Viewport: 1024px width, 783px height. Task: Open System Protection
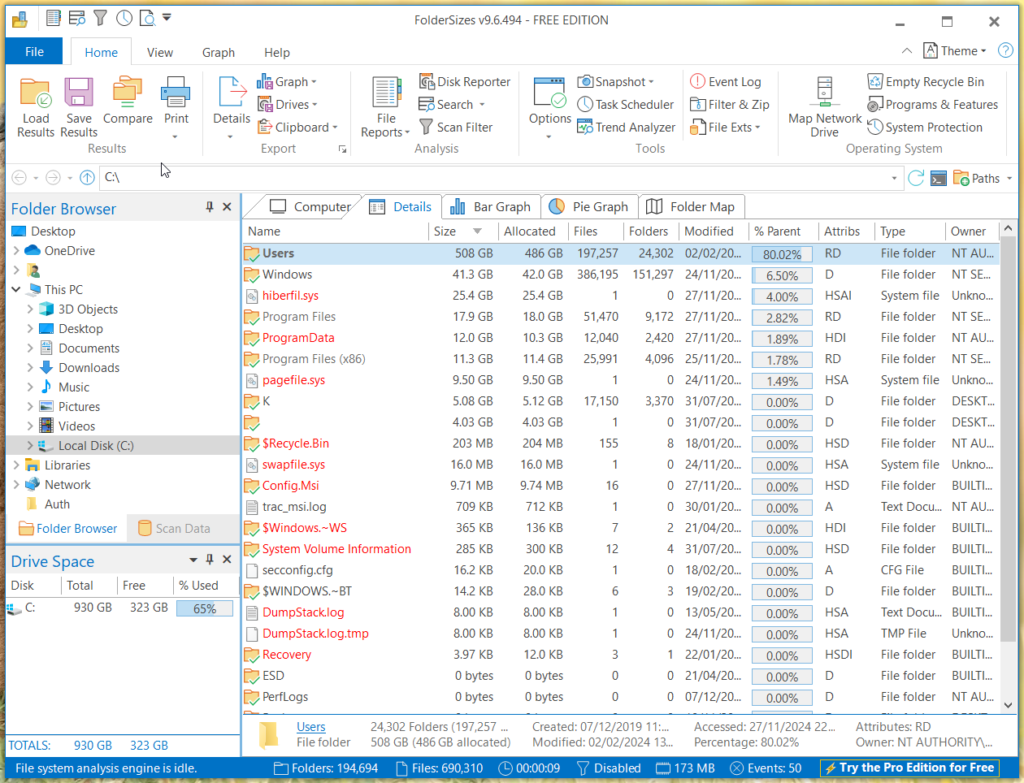coord(925,127)
